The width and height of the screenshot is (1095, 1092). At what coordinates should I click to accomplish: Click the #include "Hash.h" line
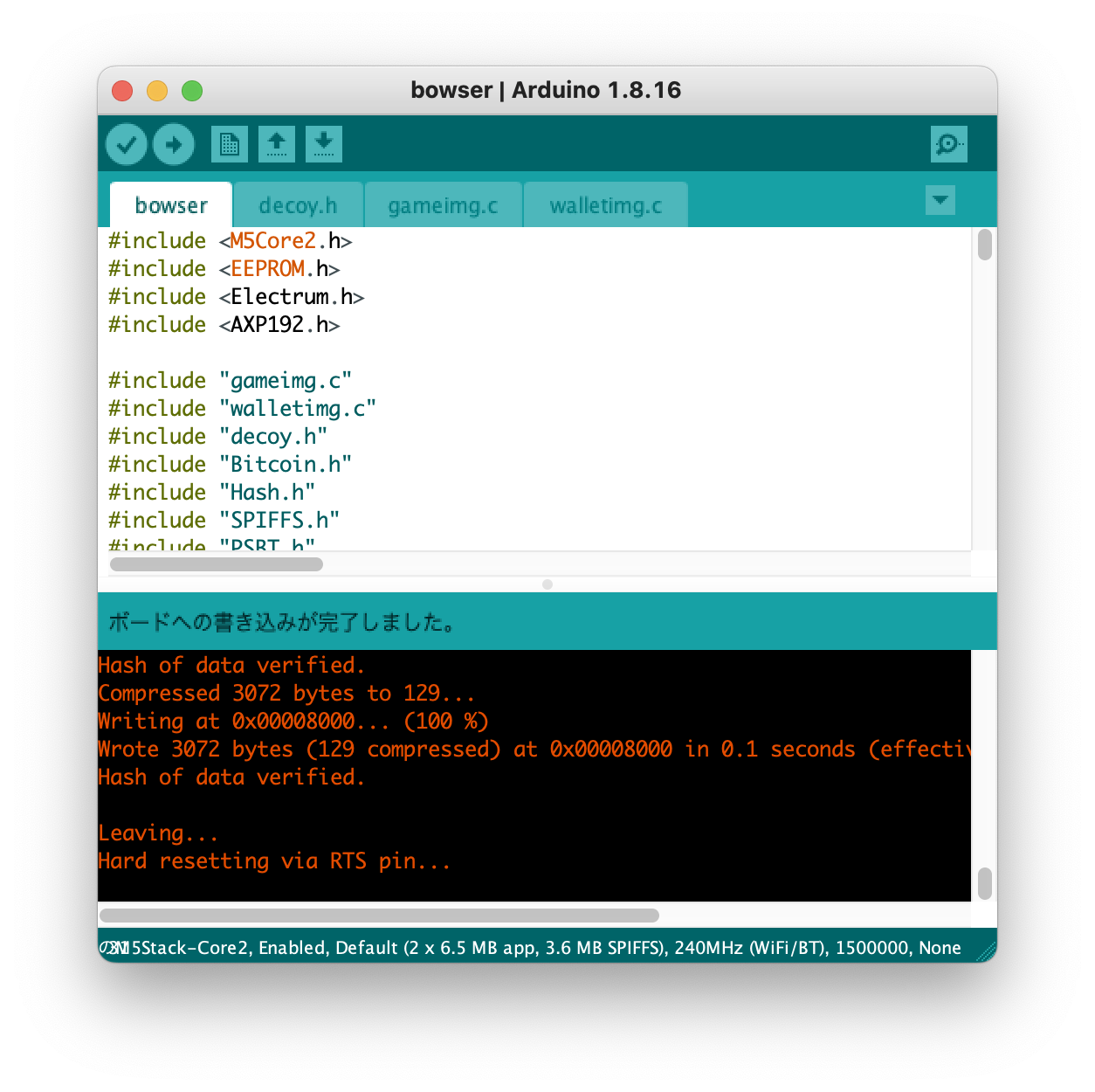212,493
